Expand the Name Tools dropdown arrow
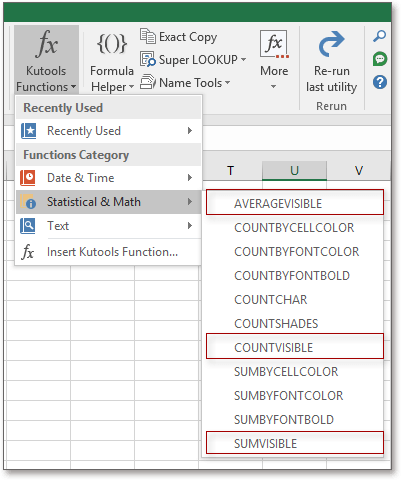The image size is (401, 480). coord(227,82)
